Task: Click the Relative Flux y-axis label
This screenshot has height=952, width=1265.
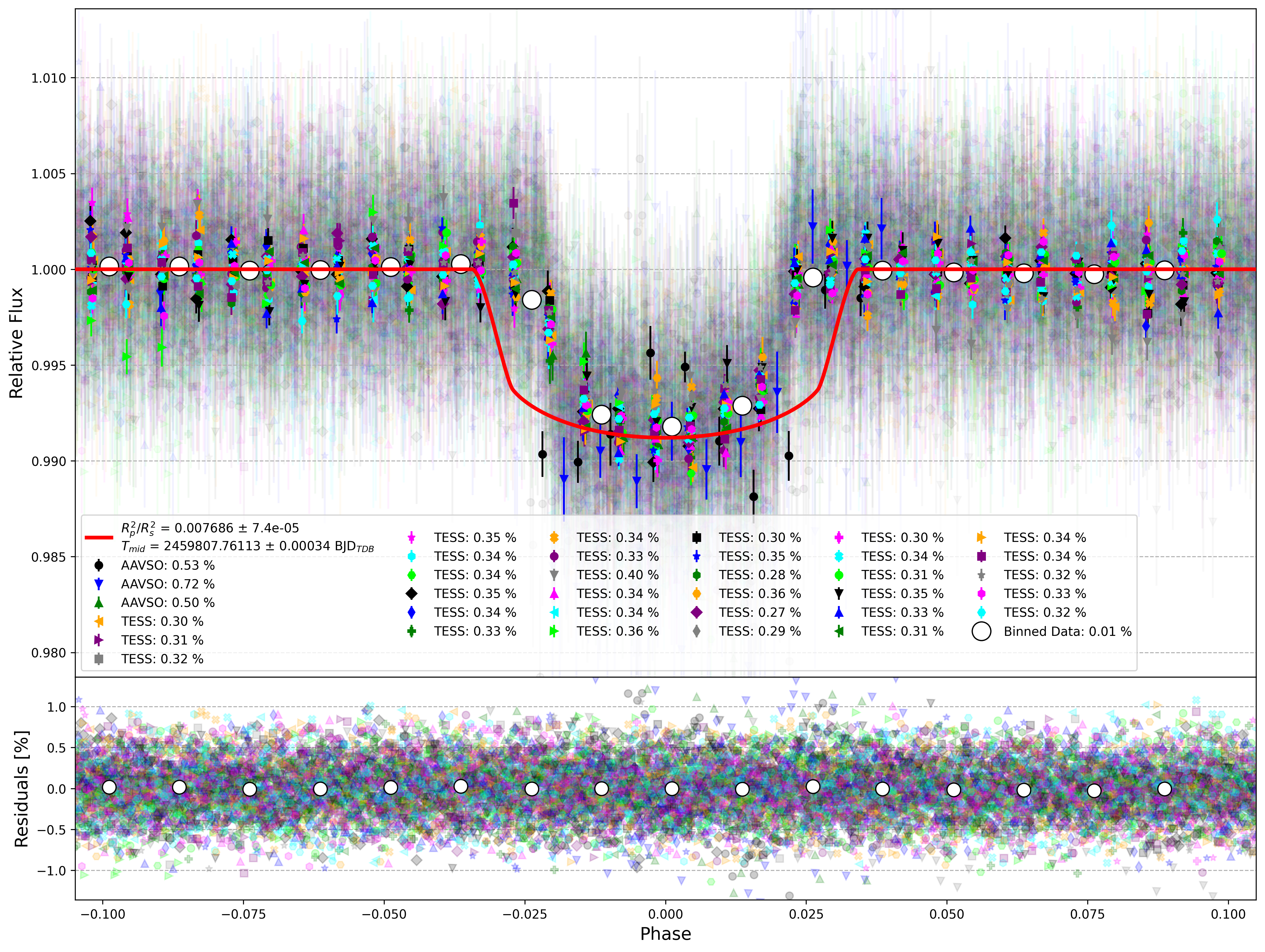Action: (x=16, y=343)
